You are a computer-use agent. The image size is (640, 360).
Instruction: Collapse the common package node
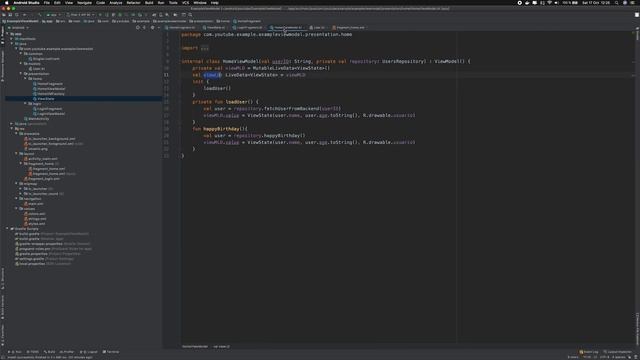[21, 53]
